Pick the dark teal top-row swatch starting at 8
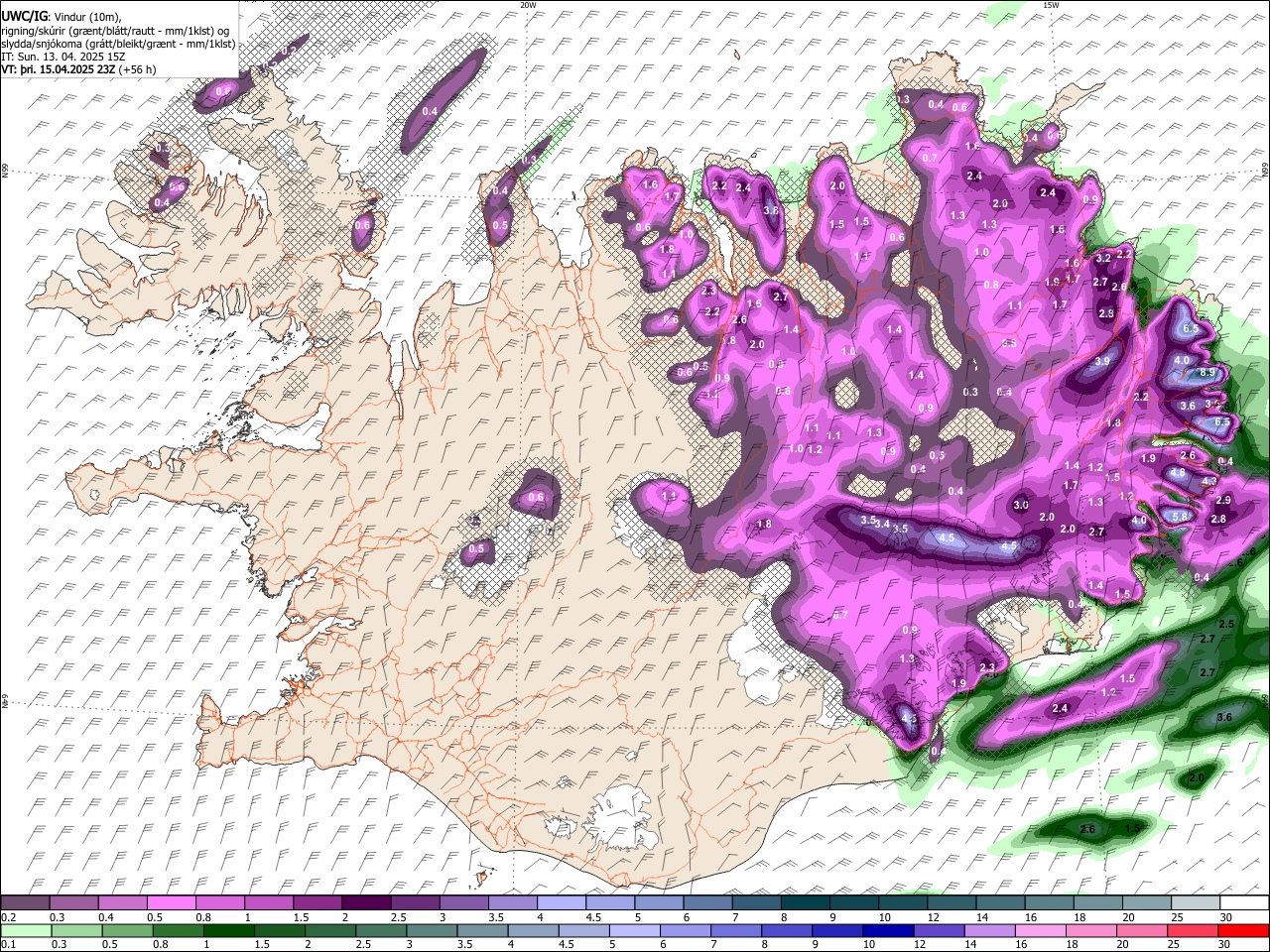This screenshot has height=952, width=1270. (806, 903)
